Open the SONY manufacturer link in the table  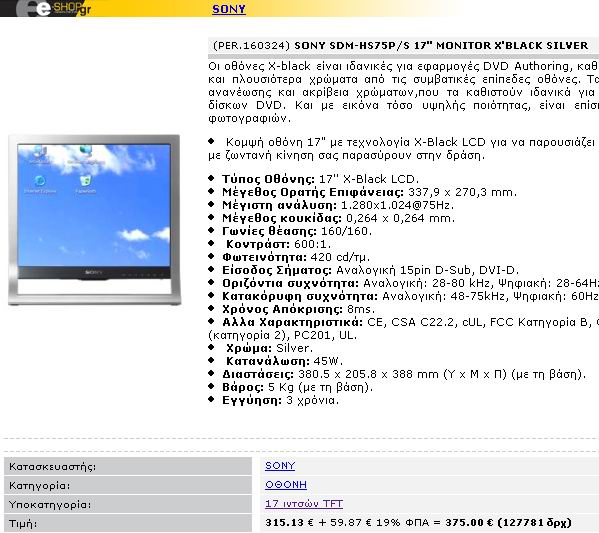coord(280,465)
